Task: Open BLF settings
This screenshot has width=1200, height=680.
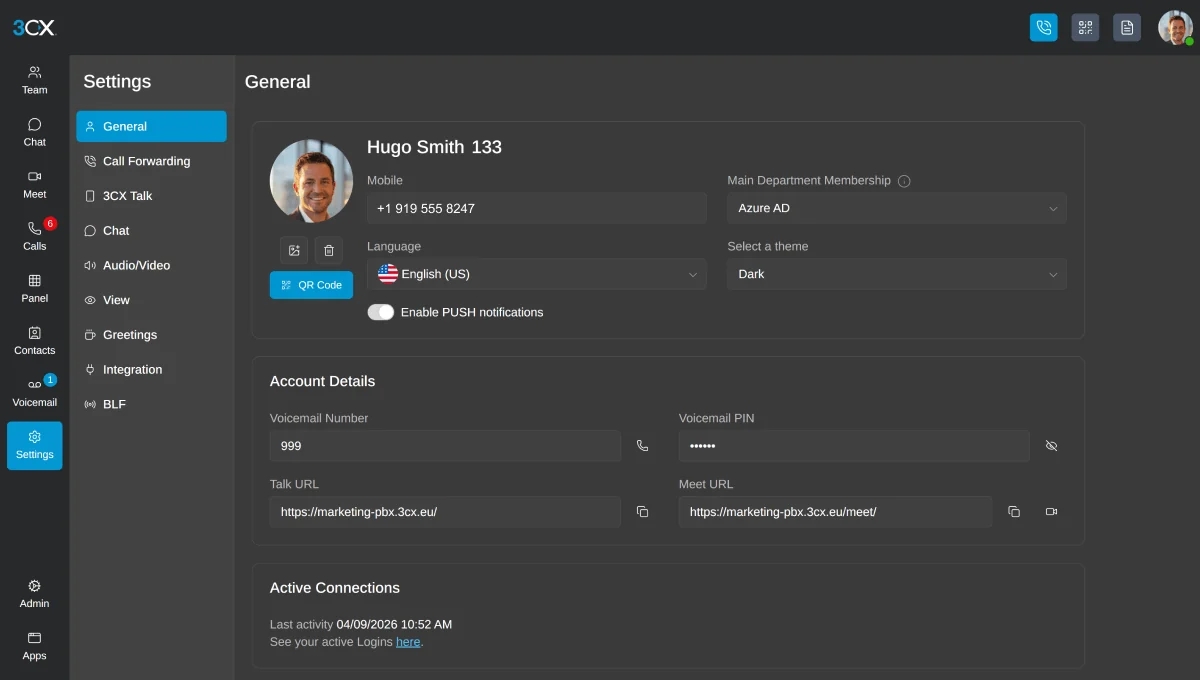Action: 151,404
